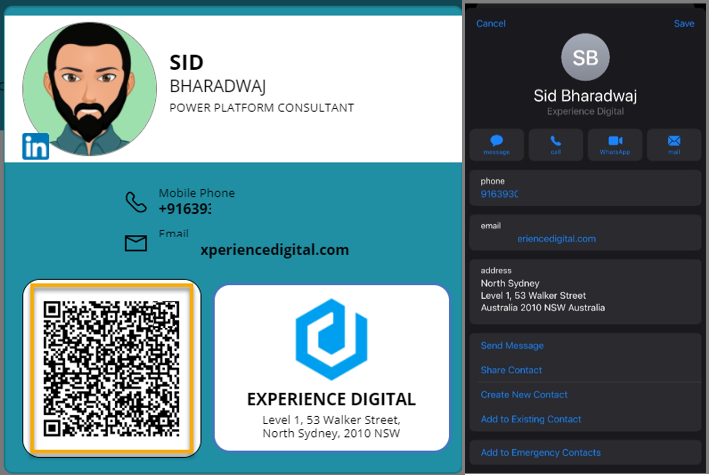Screen dimensions: 709x475
Task: Save the Sid Bharadwaj contact
Action: (684, 24)
